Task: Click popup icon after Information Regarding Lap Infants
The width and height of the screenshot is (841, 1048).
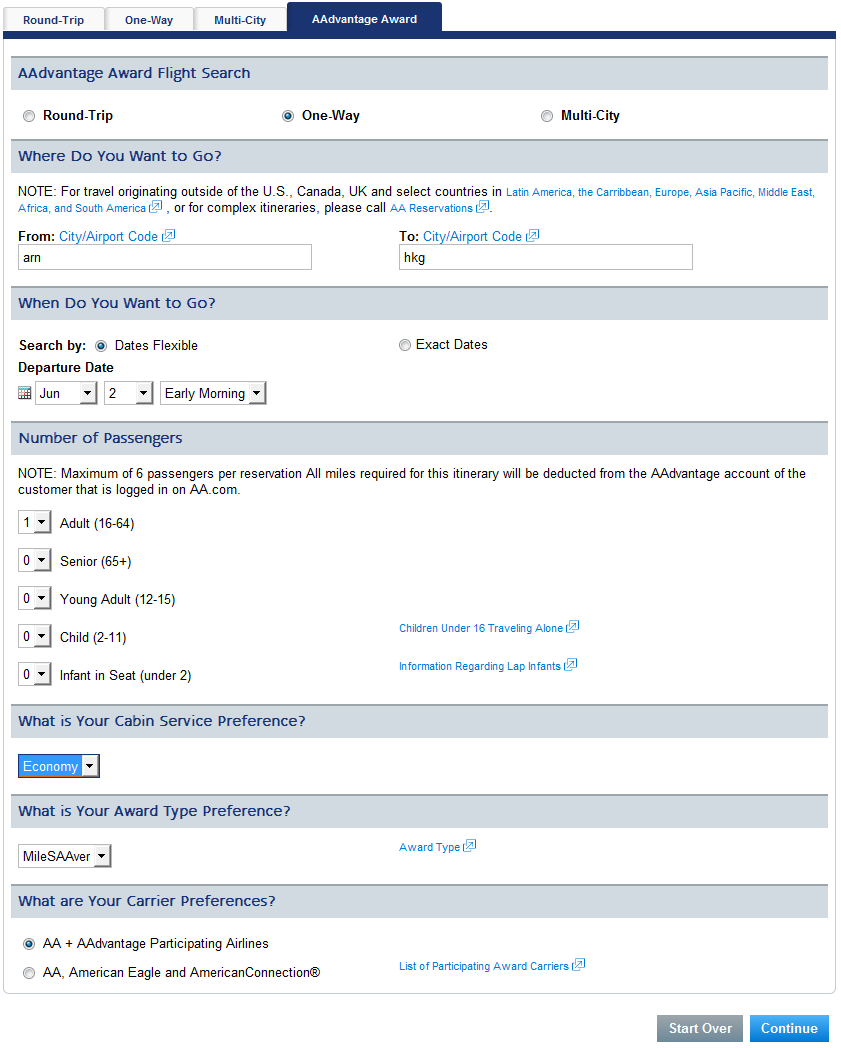Action: coord(570,665)
